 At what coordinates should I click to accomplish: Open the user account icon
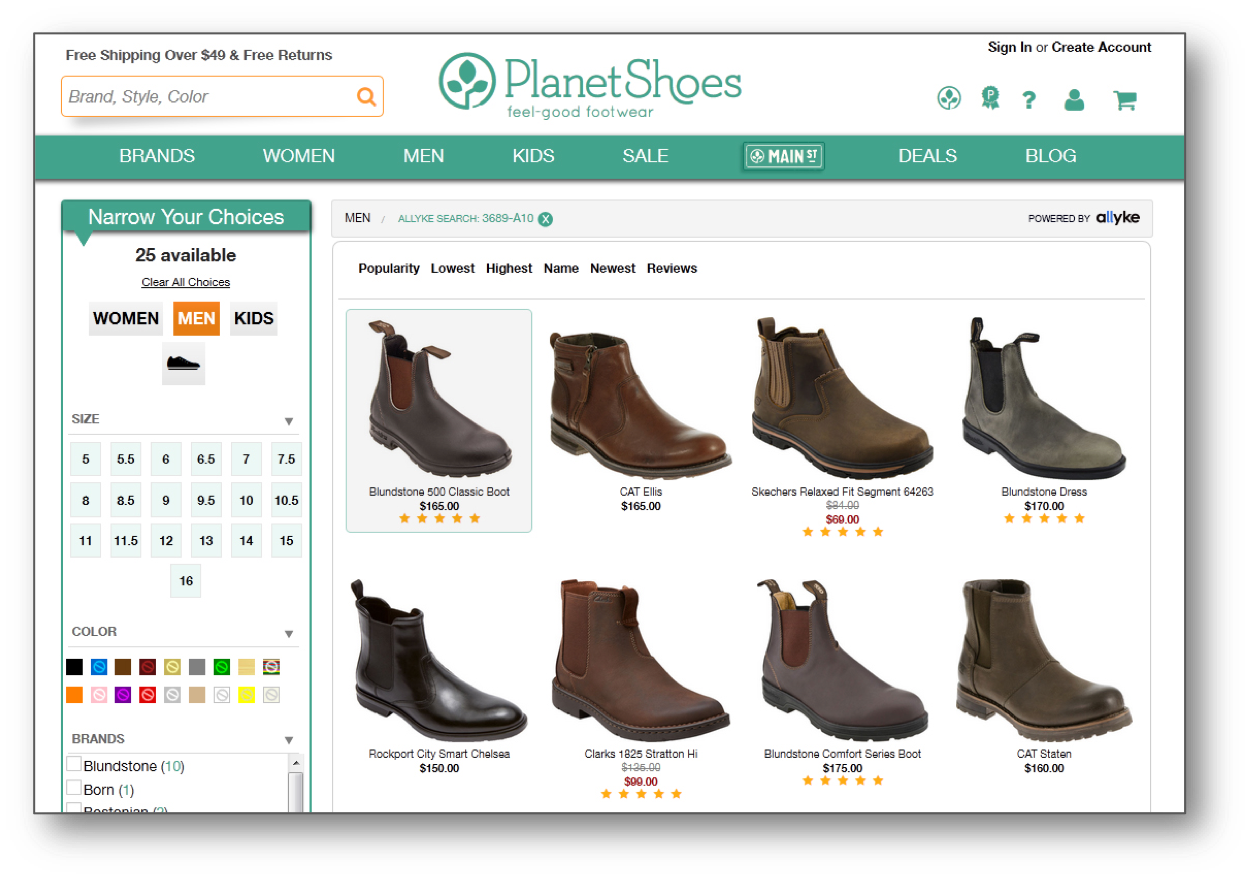pyautogui.click(x=1074, y=99)
